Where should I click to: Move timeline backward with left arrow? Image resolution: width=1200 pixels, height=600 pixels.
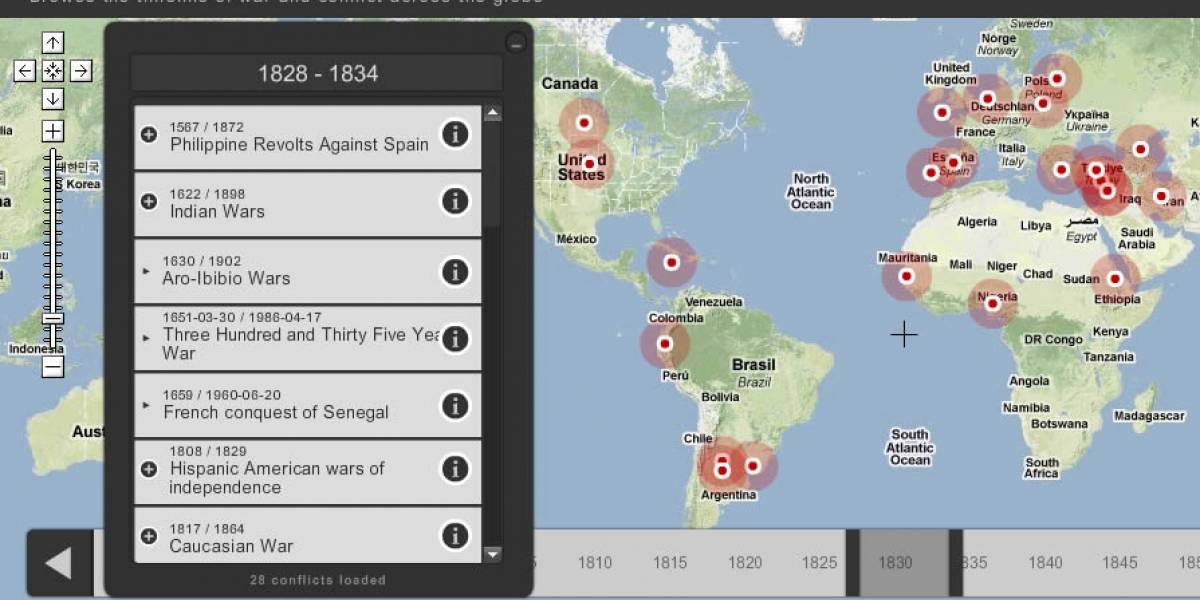[60, 563]
